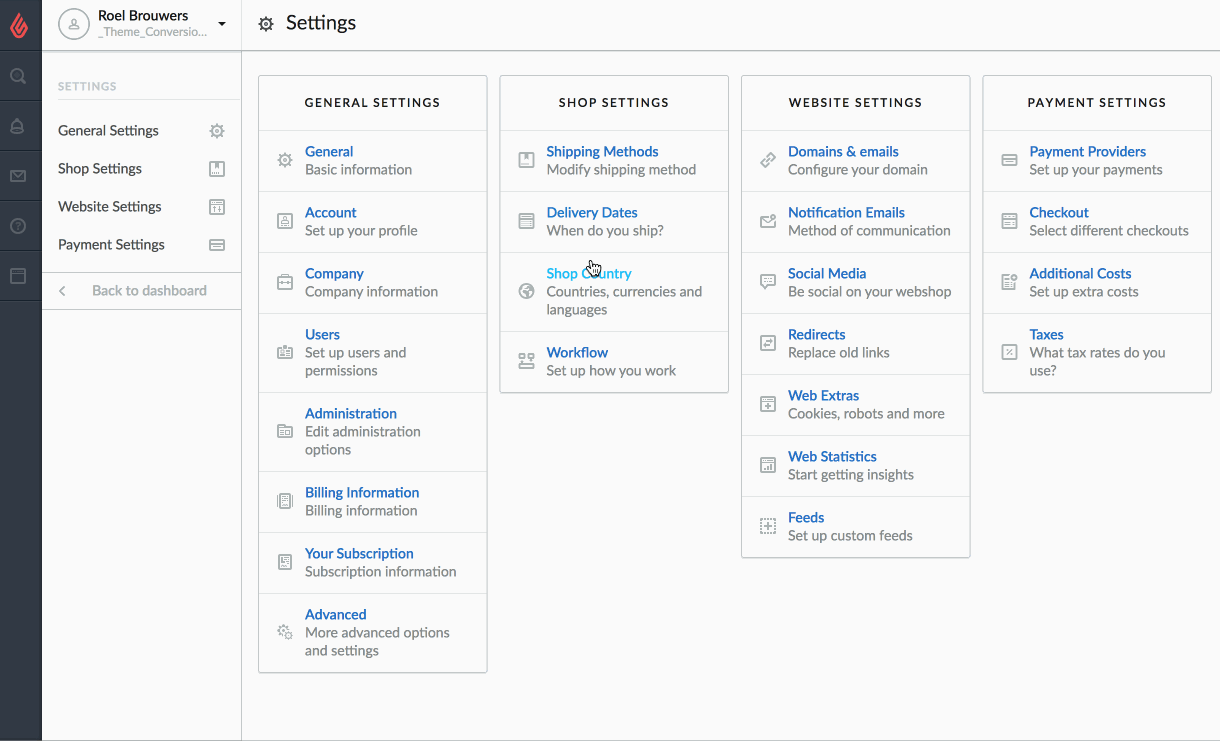This screenshot has height=741, width=1220.
Task: Open Taxes settings
Action: point(1047,335)
